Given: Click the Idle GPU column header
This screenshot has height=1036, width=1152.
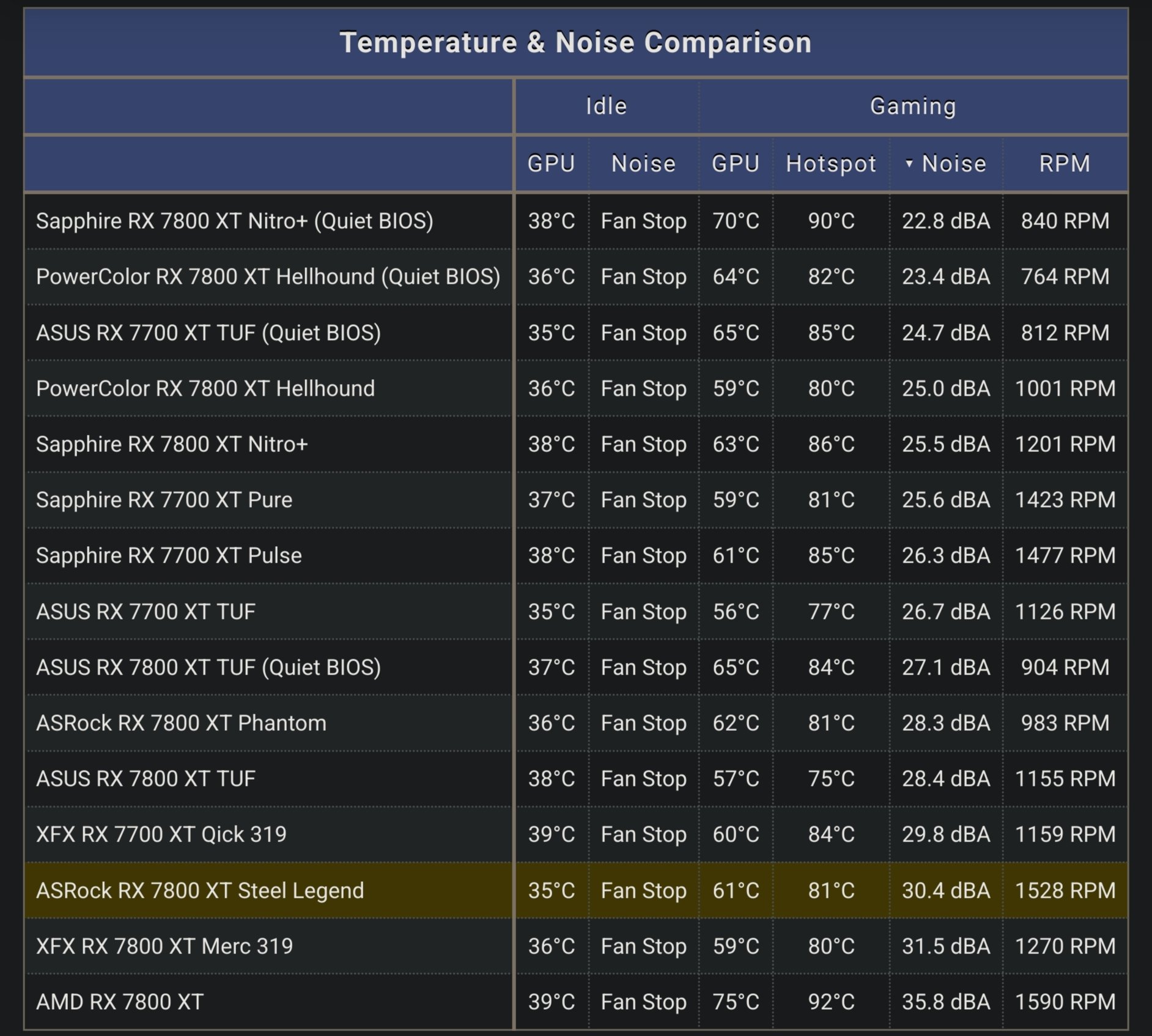Looking at the screenshot, I should tap(551, 164).
